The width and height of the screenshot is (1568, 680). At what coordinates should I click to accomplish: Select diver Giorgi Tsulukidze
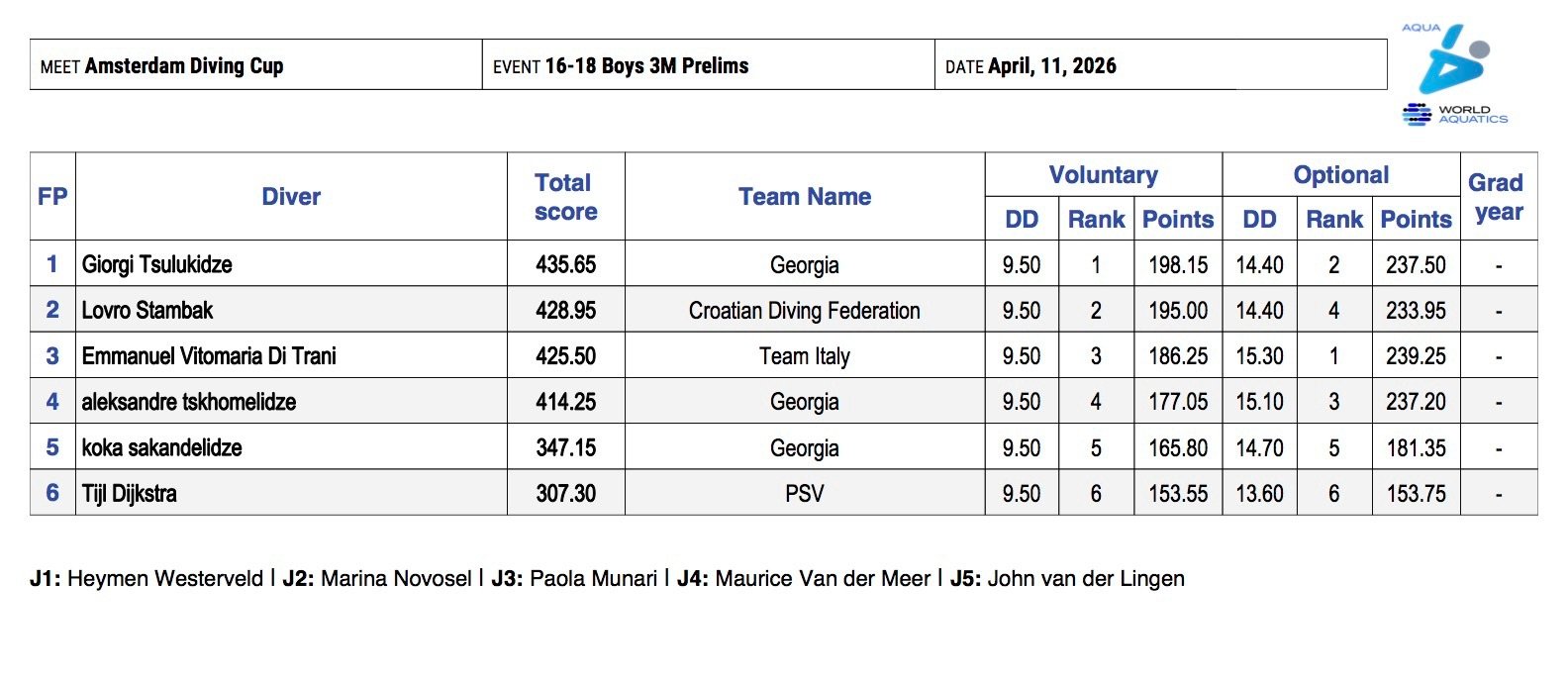[x=157, y=264]
